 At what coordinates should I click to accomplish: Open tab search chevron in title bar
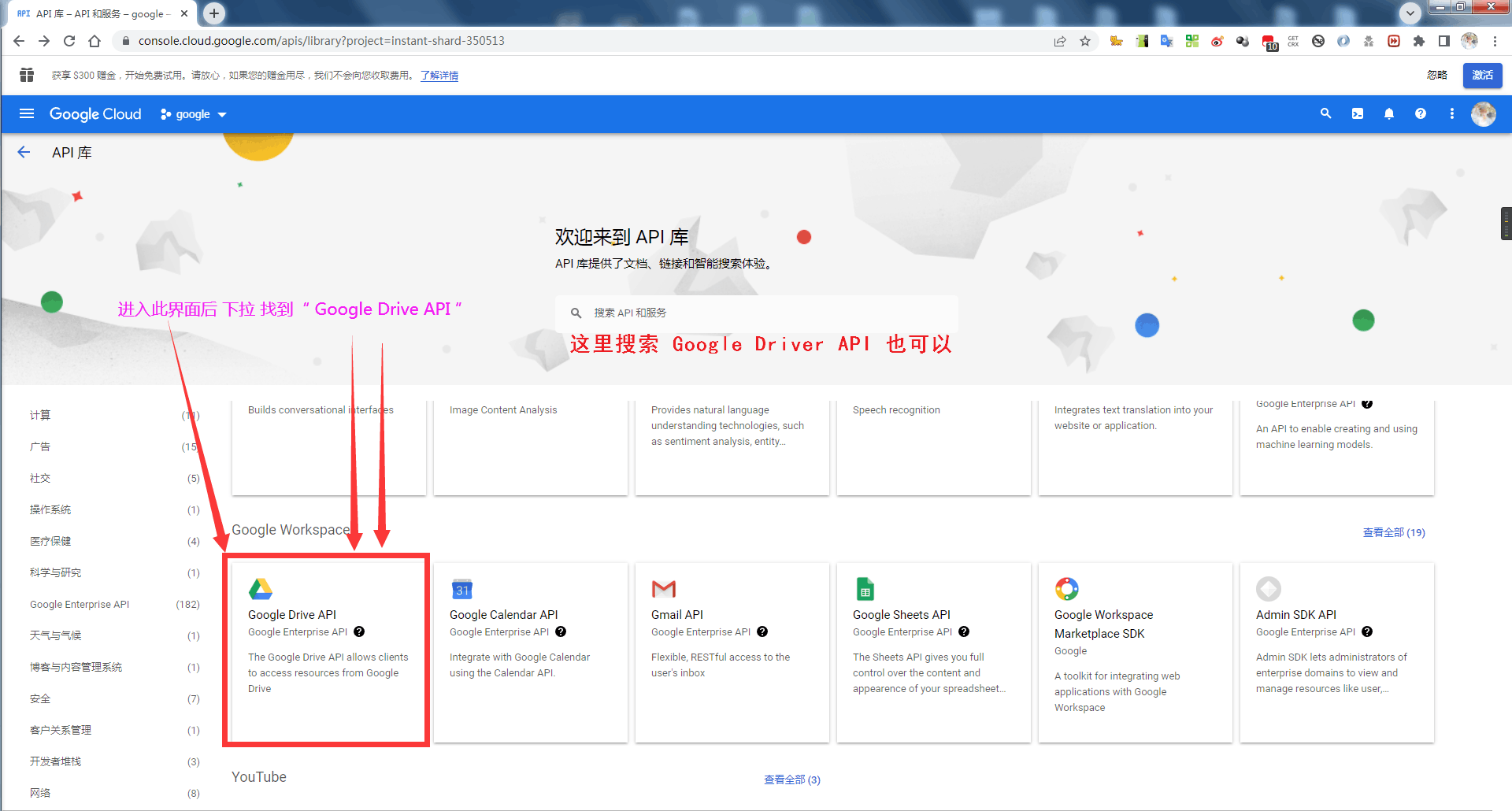[1410, 13]
